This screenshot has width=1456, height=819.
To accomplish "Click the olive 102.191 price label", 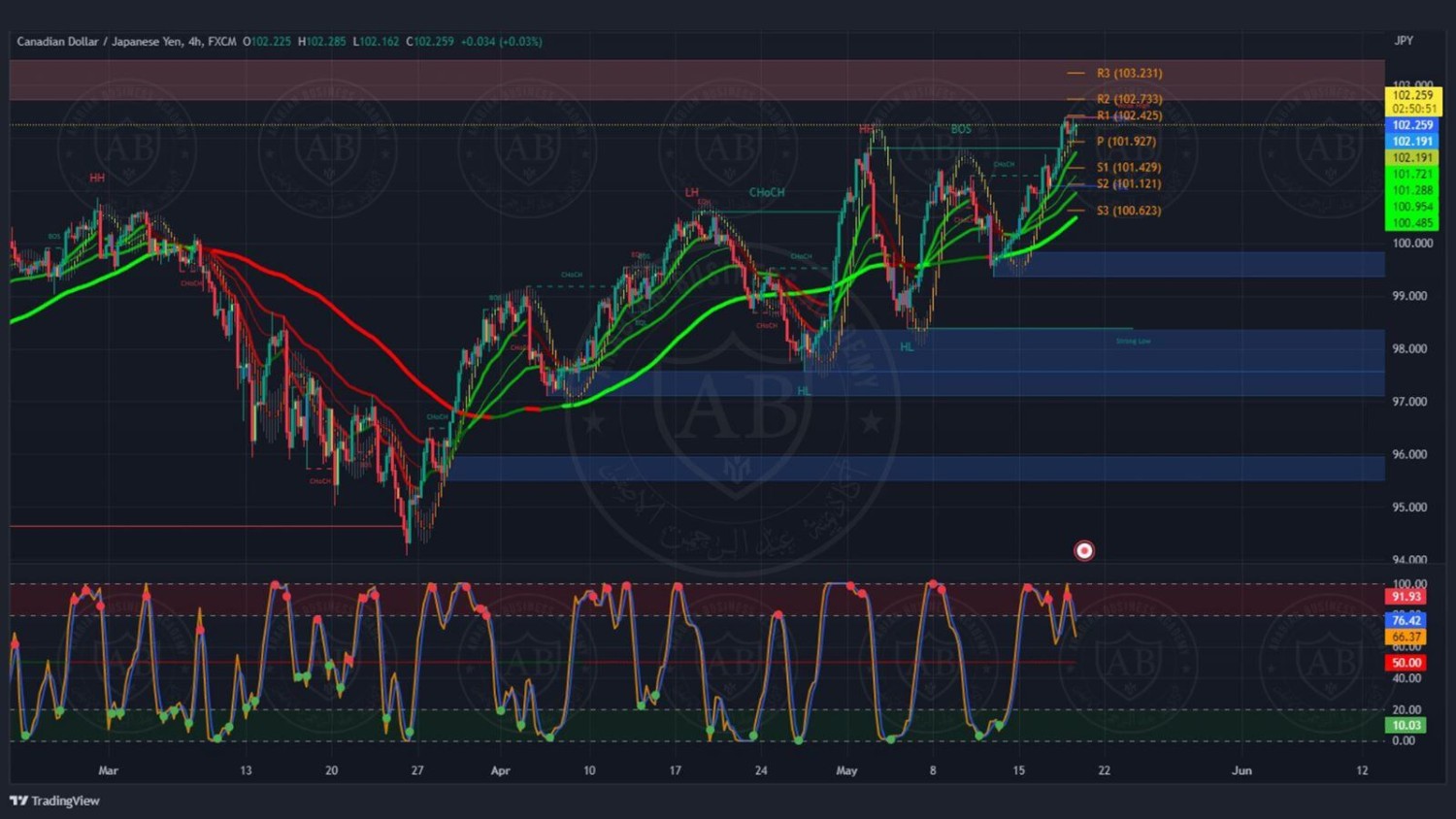I will (x=1412, y=158).
